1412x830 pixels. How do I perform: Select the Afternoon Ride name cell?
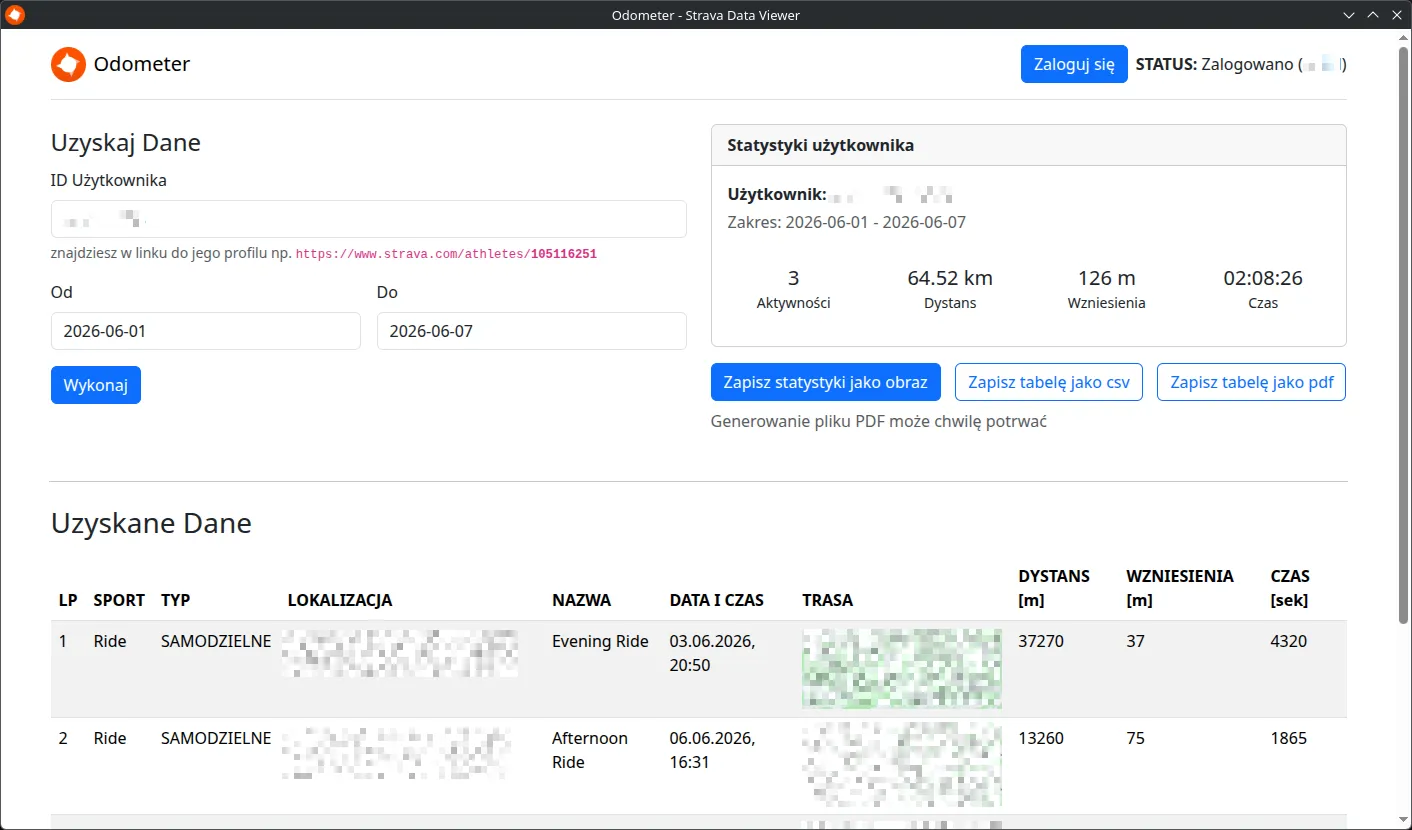pos(590,750)
